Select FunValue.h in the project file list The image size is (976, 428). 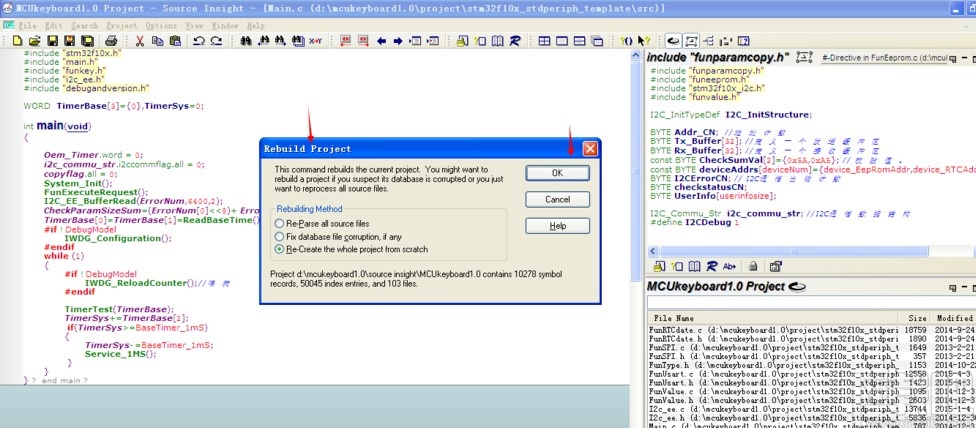tap(774, 401)
